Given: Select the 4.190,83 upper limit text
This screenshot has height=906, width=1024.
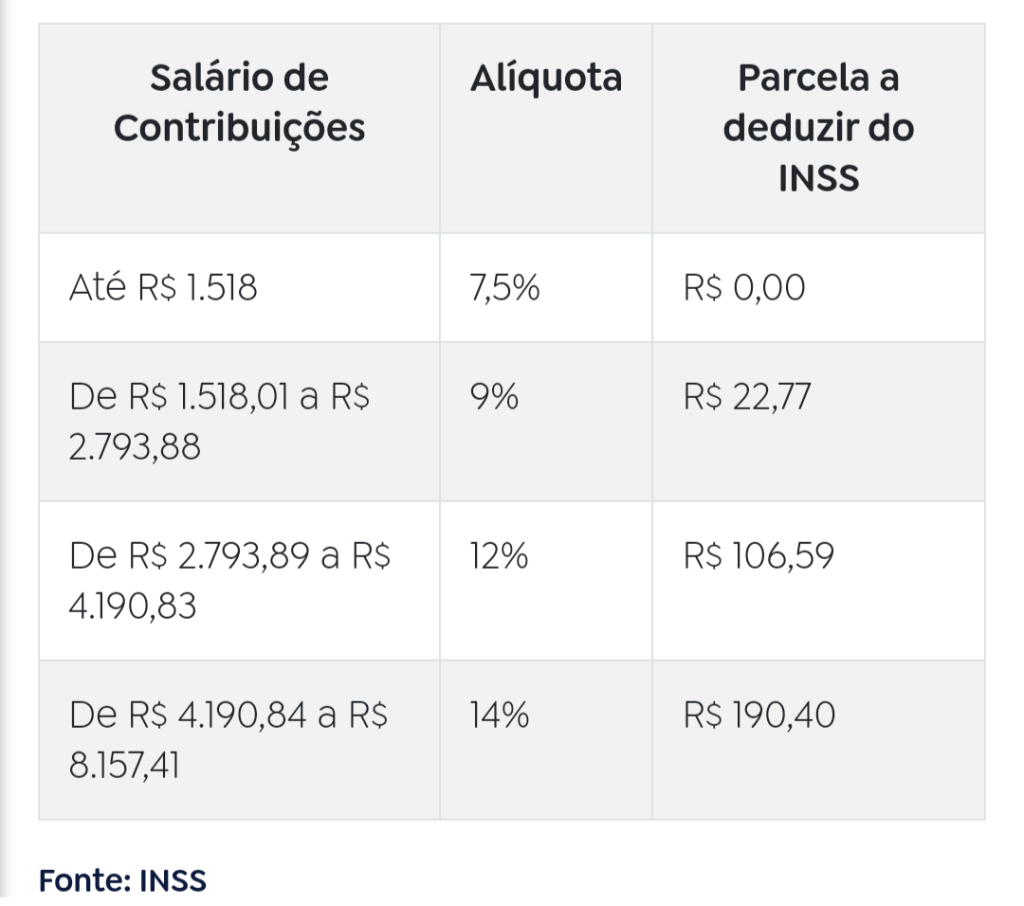Looking at the screenshot, I should tap(133, 606).
